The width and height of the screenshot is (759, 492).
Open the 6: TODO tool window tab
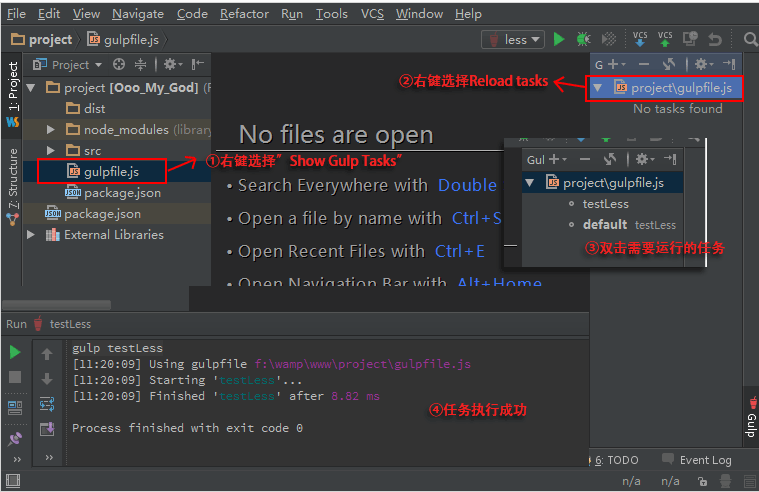point(616,460)
